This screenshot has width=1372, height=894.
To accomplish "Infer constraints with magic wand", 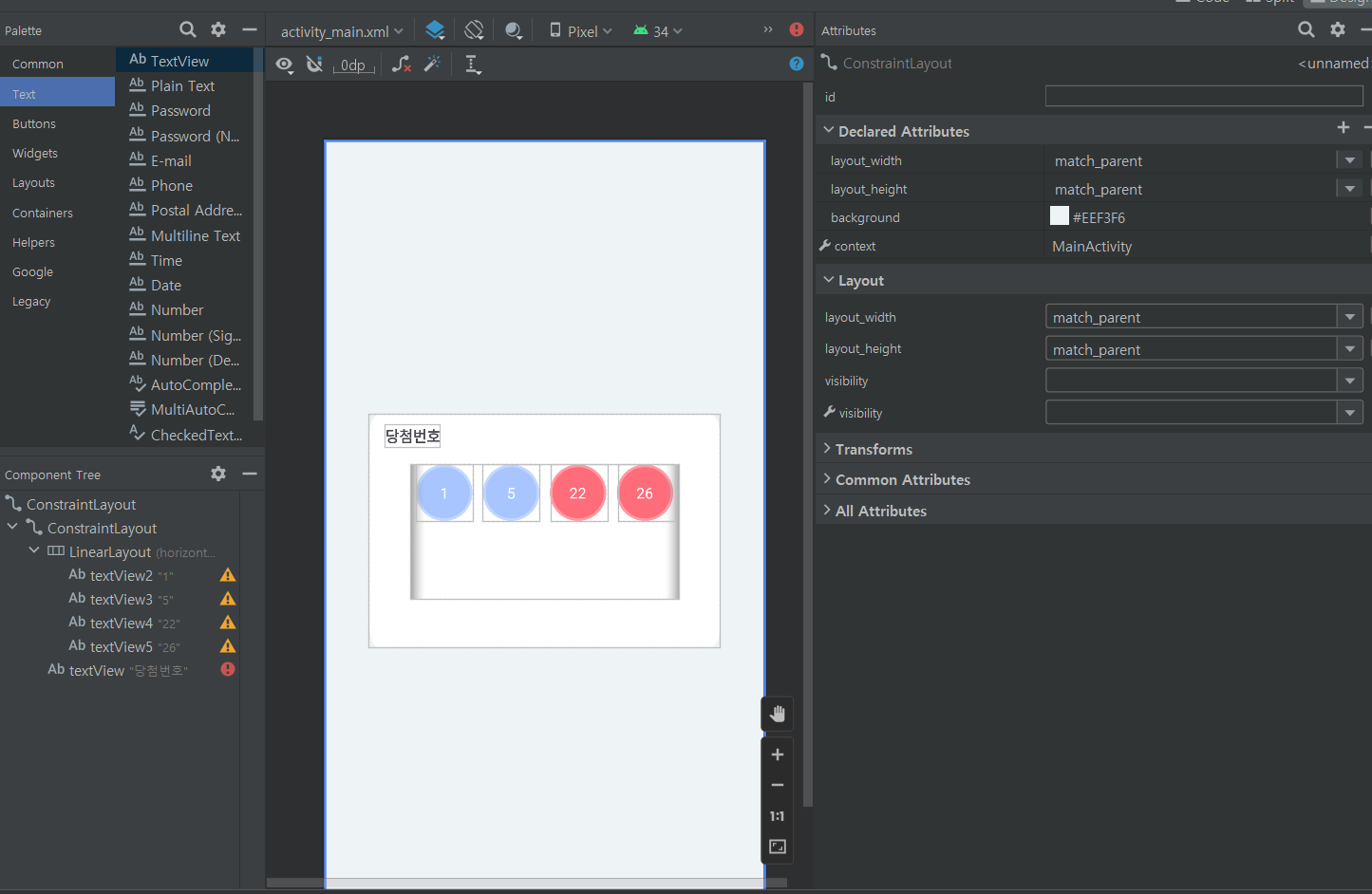I will (432, 65).
